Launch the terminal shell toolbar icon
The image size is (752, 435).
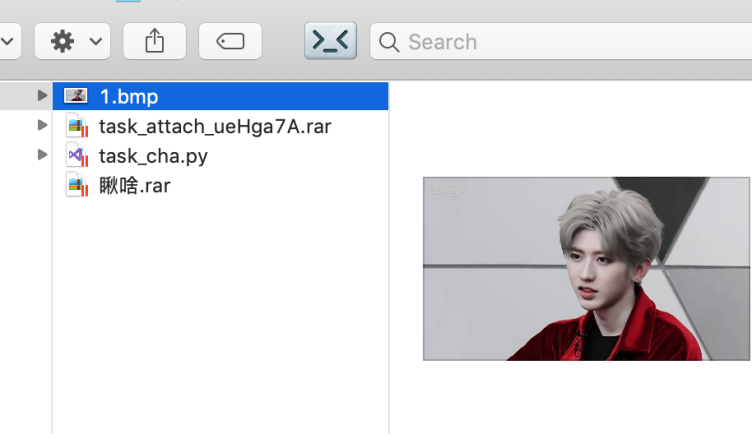tap(331, 41)
